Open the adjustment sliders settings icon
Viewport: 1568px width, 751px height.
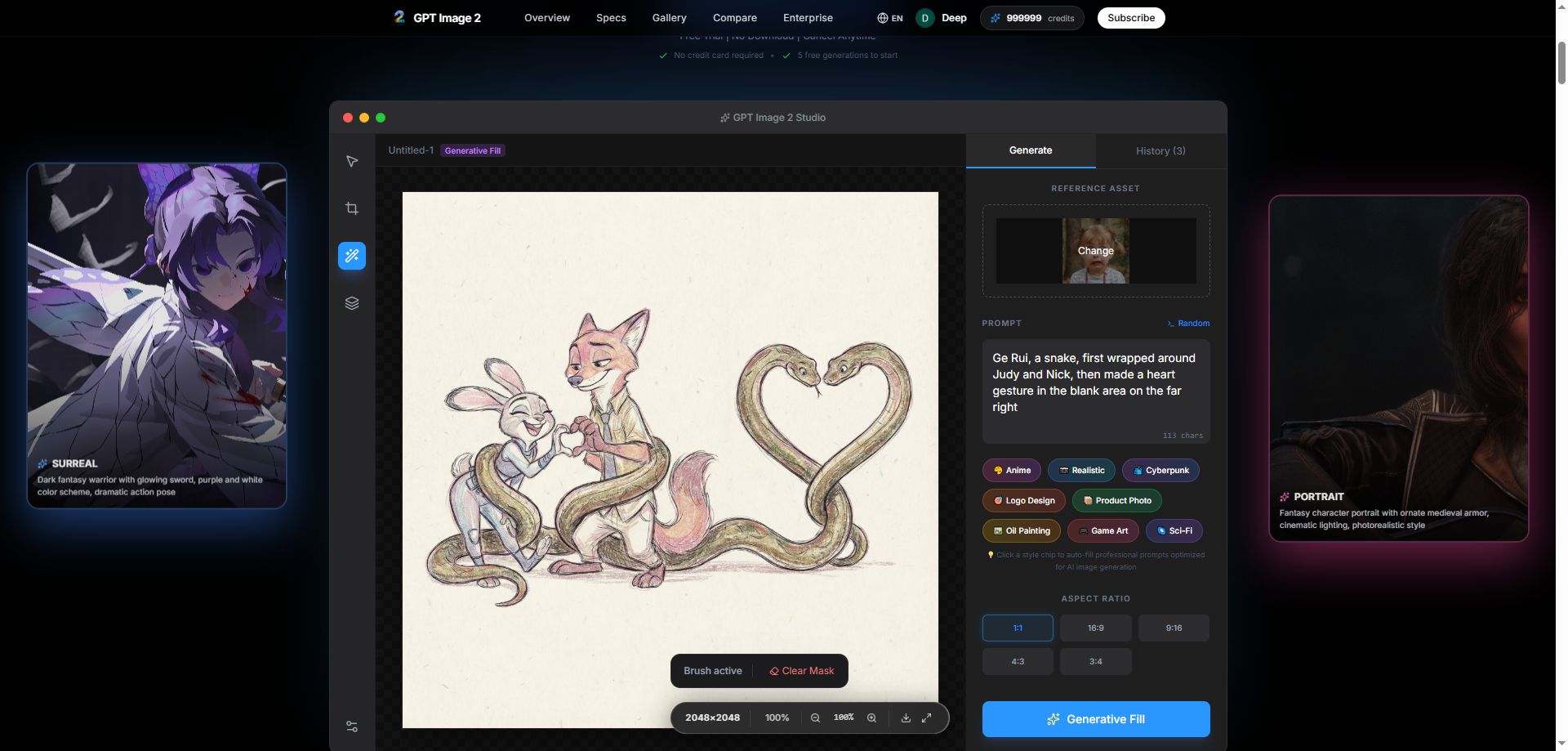[x=352, y=726]
